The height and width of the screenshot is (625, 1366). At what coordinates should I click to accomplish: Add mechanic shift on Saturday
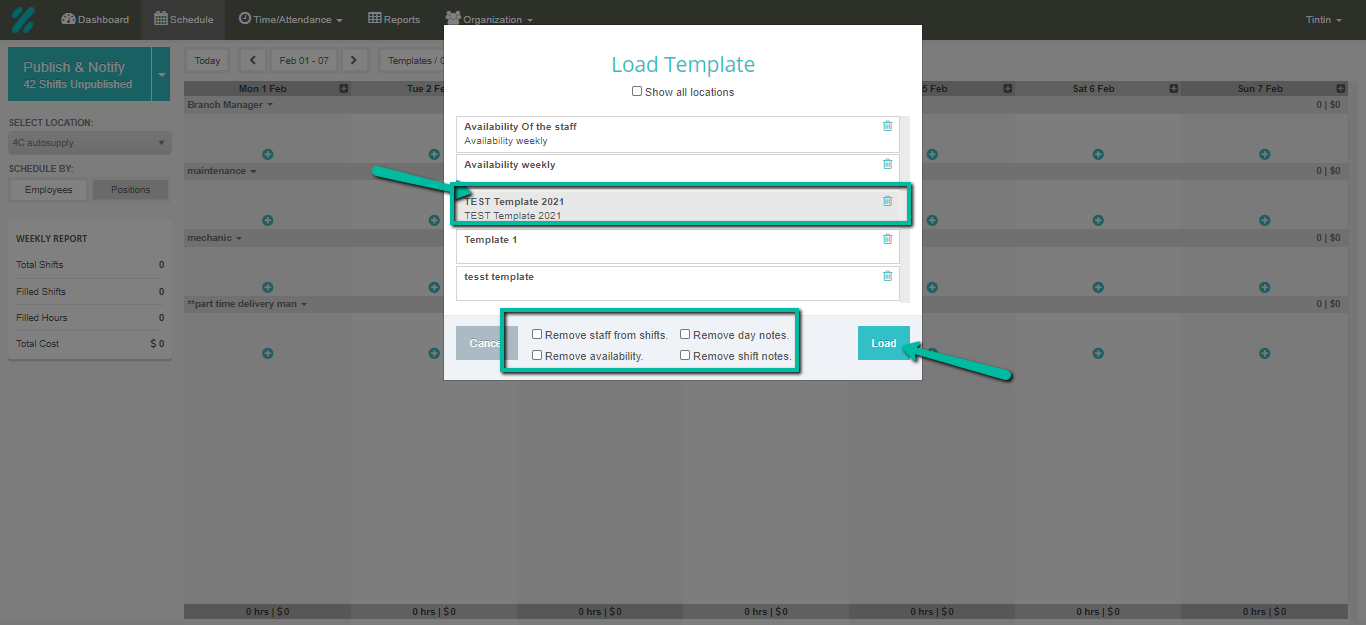coord(1098,287)
